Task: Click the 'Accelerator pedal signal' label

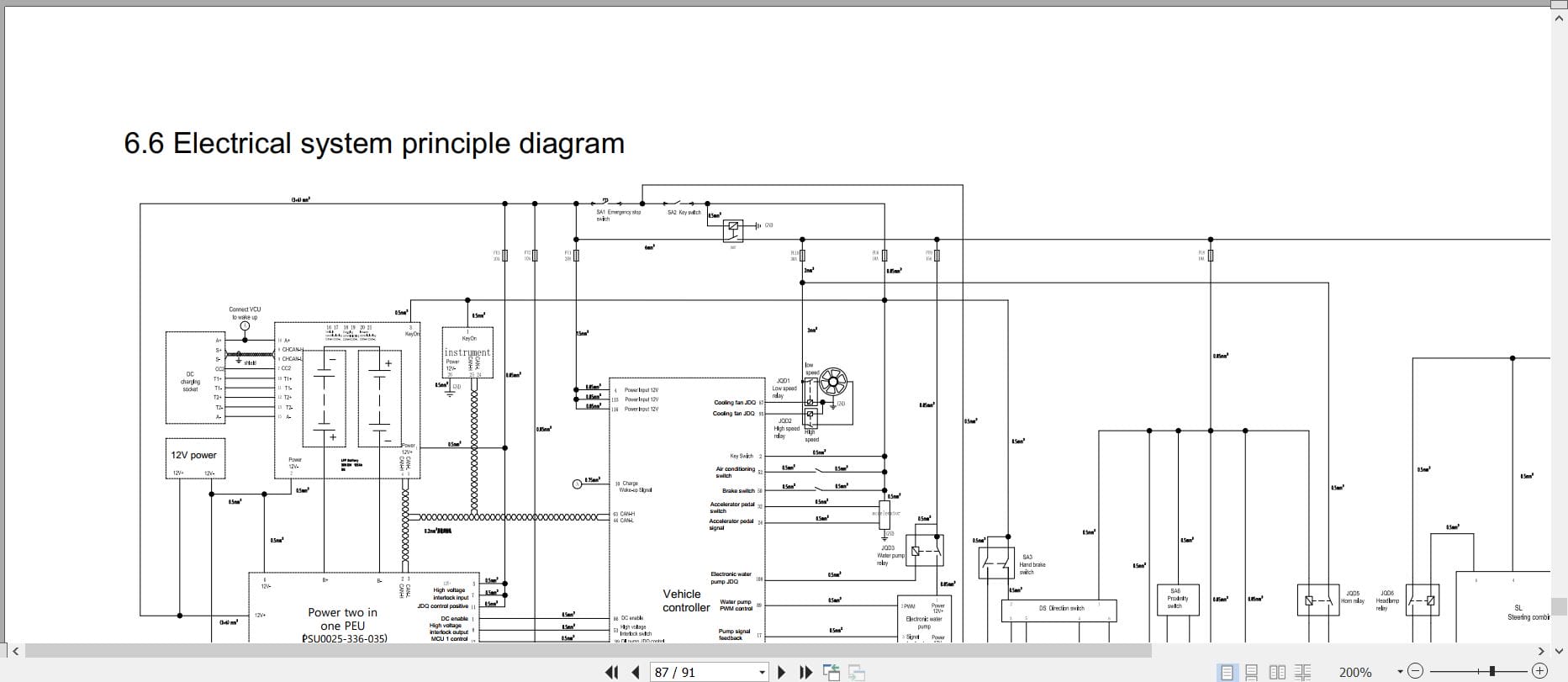Action: (x=731, y=524)
